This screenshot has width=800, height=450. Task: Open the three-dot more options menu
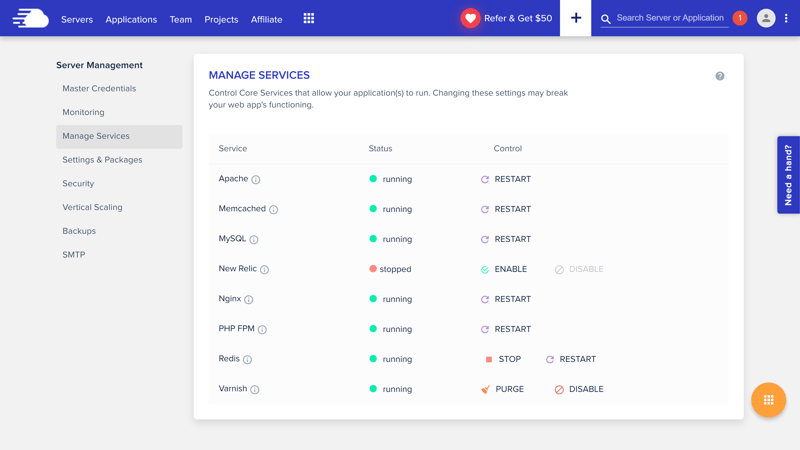(x=786, y=18)
